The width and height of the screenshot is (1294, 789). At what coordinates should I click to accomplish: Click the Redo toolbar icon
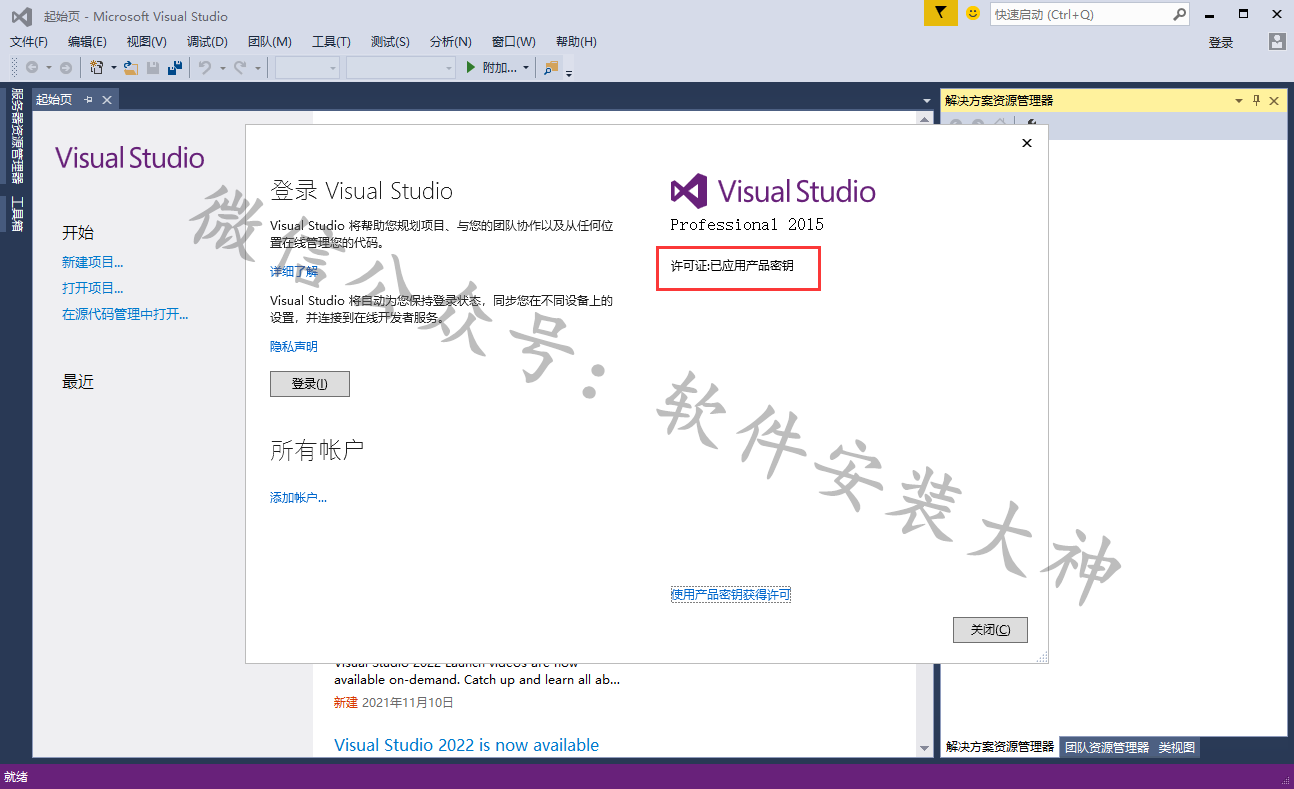pos(240,68)
